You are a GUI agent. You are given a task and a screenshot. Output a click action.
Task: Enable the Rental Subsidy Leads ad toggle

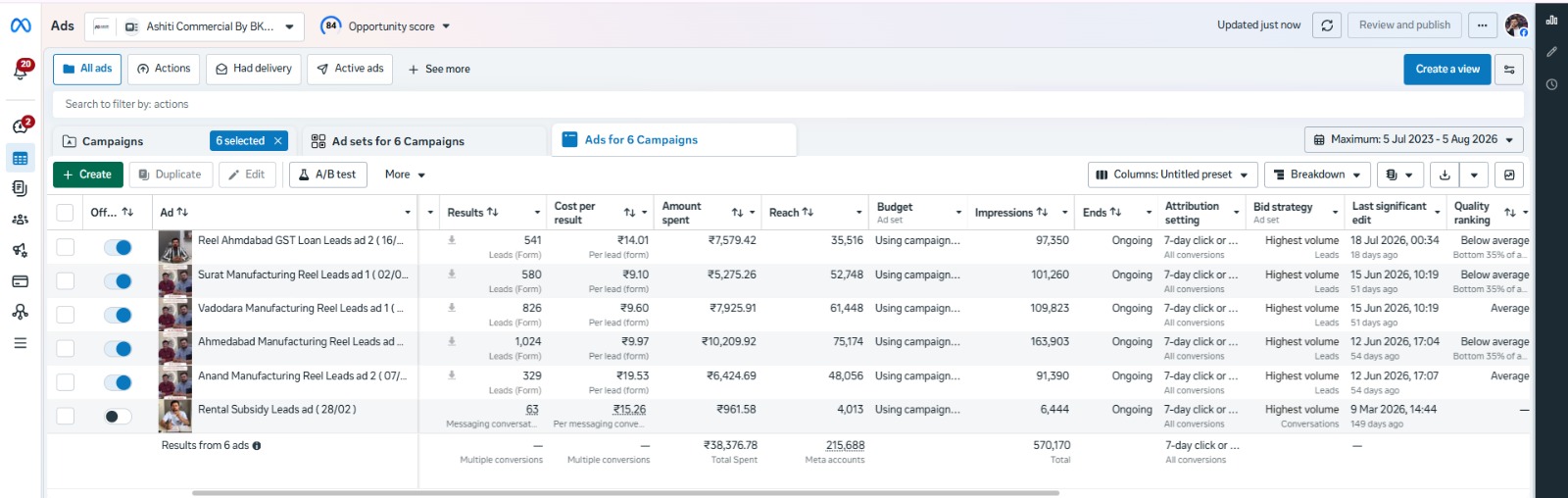(118, 417)
